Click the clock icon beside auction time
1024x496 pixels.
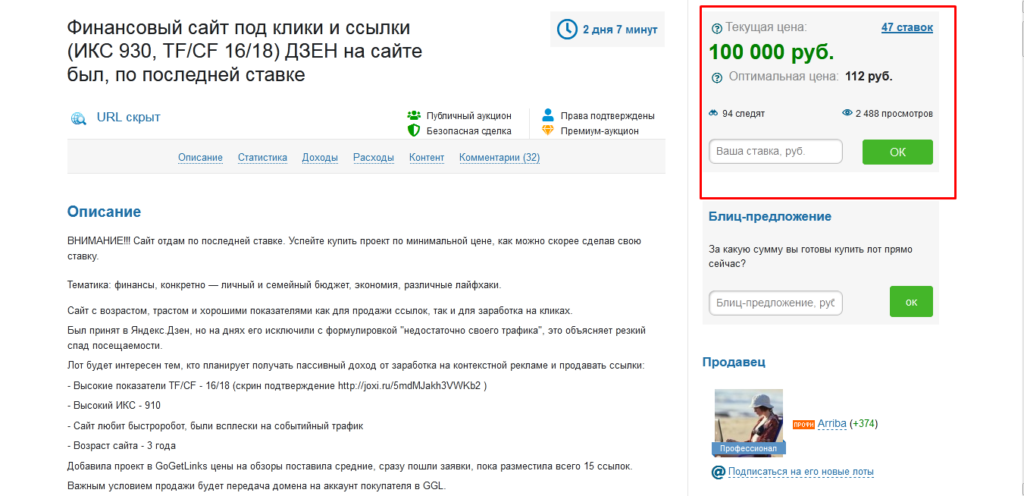tap(567, 30)
